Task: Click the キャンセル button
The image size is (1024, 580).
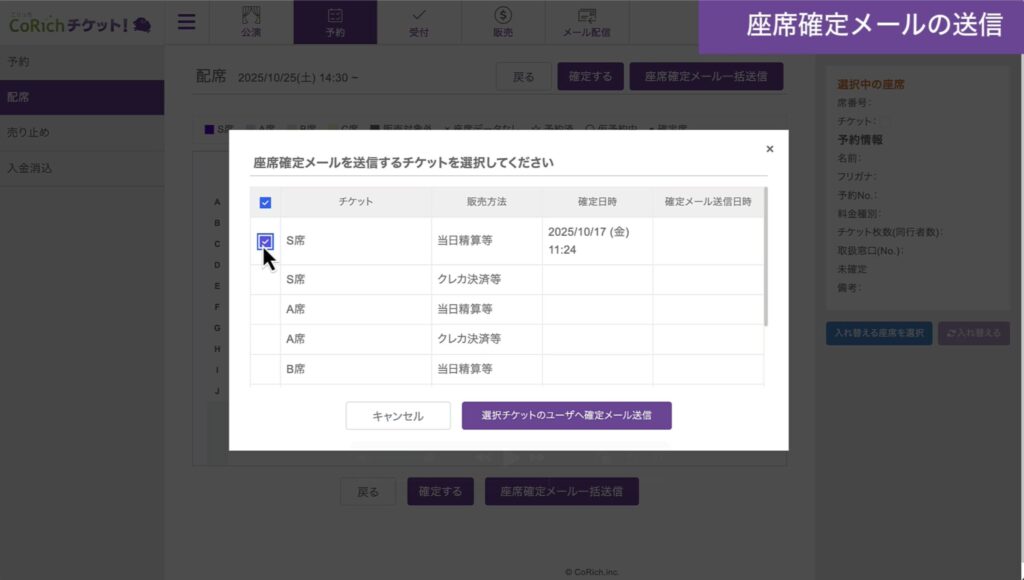Action: point(398,416)
